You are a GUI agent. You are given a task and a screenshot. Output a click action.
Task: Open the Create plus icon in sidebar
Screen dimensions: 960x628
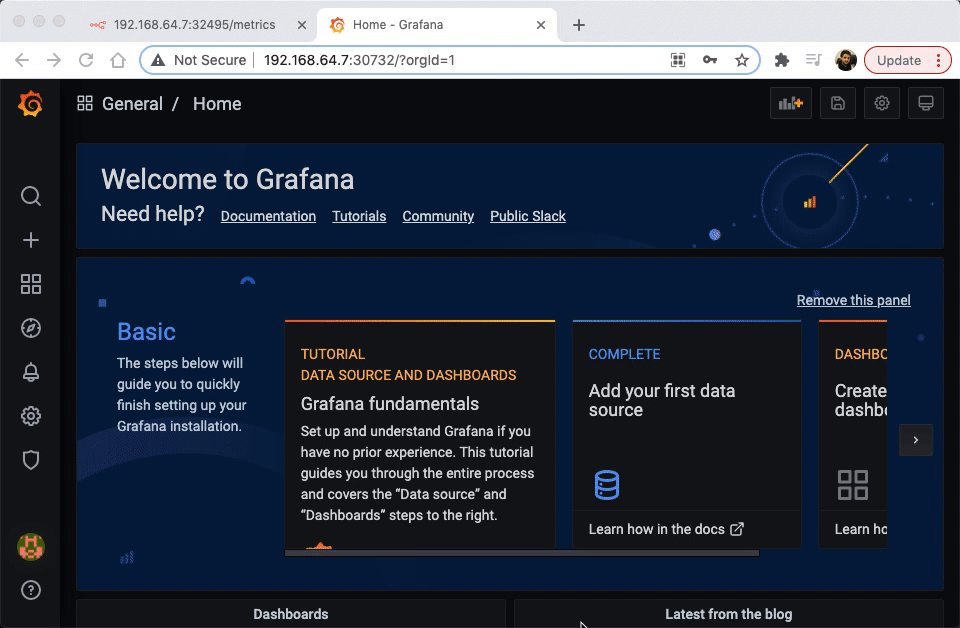tap(31, 240)
